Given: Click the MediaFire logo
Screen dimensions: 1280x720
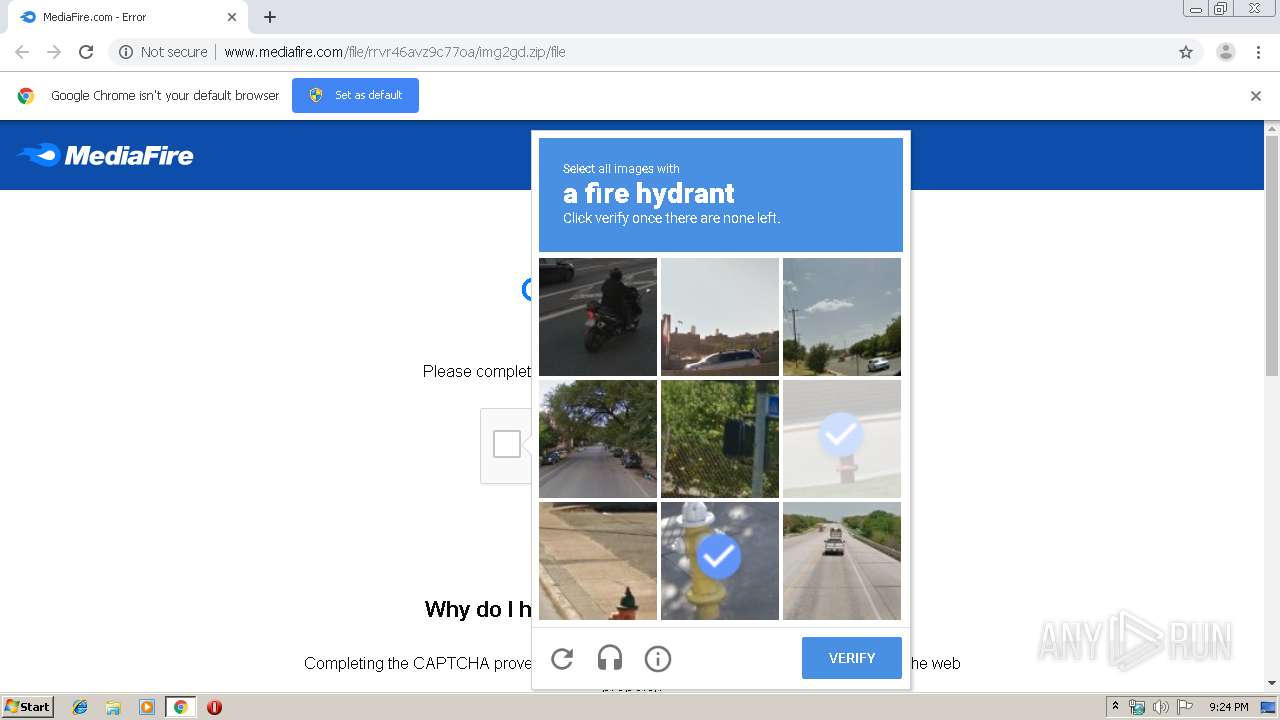Looking at the screenshot, I should tap(105, 155).
